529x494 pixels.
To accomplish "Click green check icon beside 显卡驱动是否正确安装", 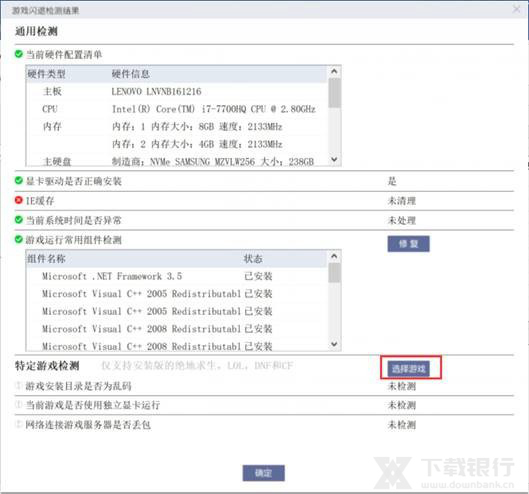I will tap(19, 181).
